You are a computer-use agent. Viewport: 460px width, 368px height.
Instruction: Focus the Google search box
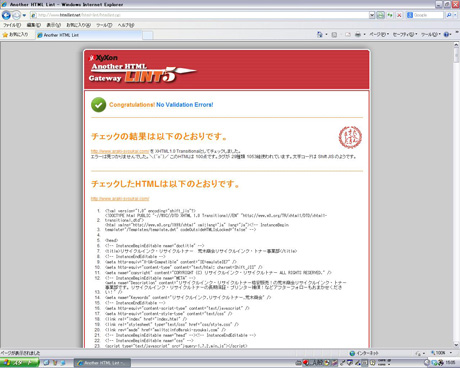click(428, 15)
